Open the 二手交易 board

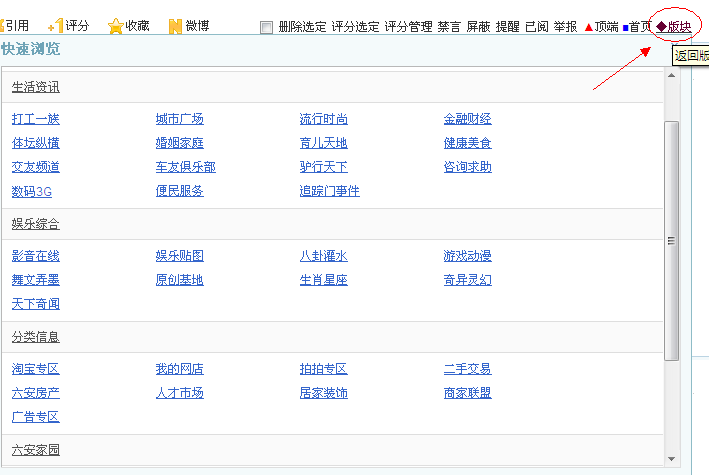pyautogui.click(x=468, y=369)
